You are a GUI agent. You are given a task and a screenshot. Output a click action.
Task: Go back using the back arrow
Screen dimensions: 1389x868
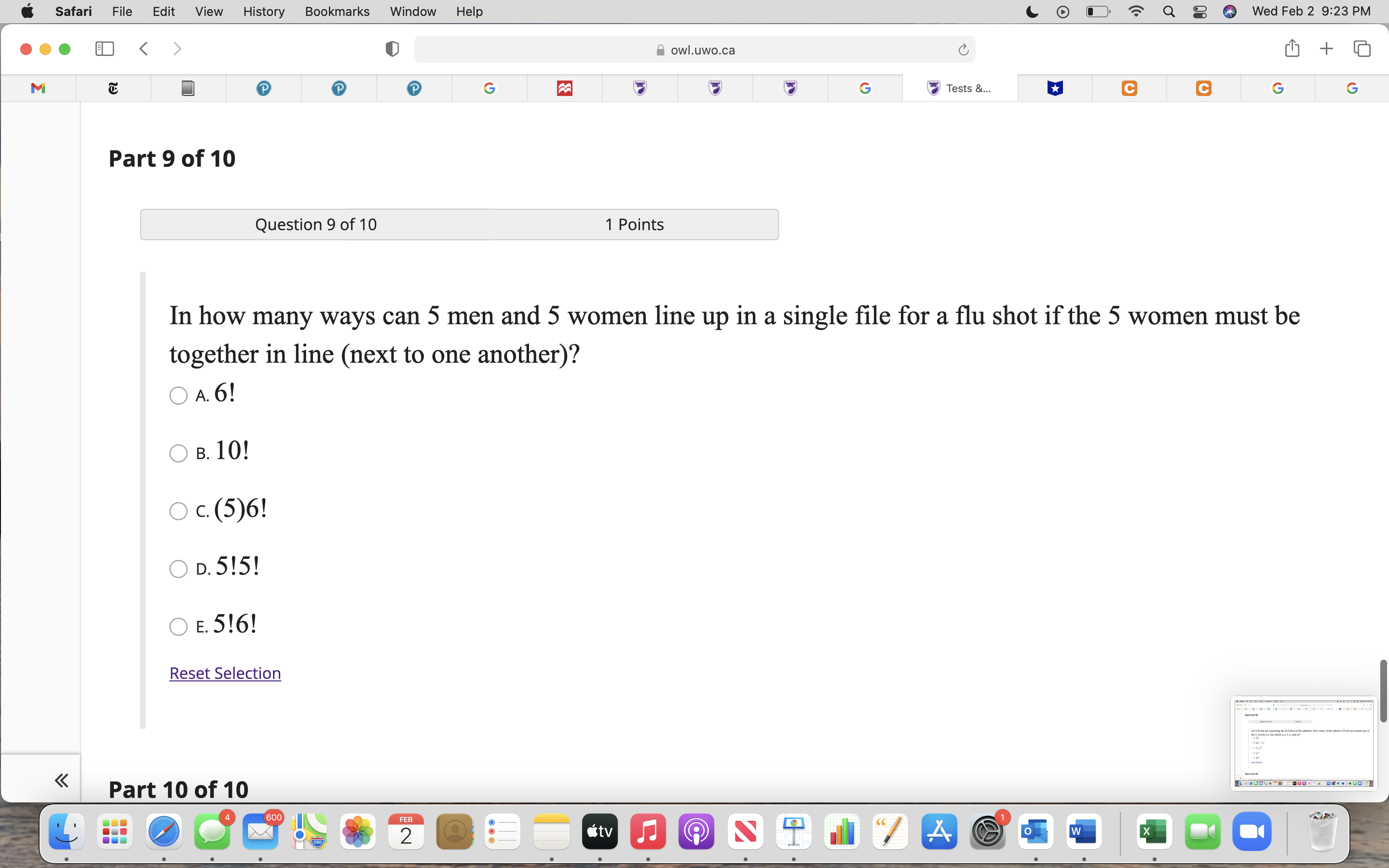(144, 49)
